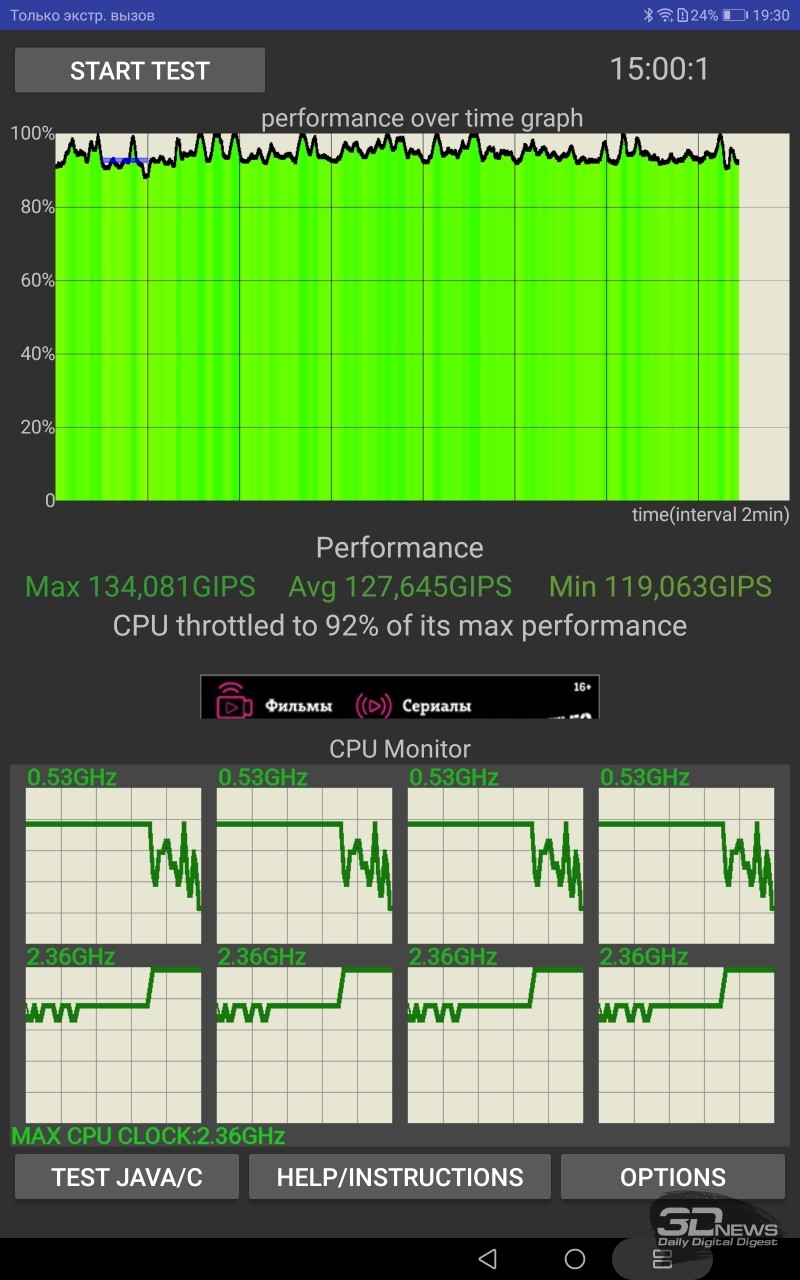Open the OPTIONS menu

[673, 1177]
